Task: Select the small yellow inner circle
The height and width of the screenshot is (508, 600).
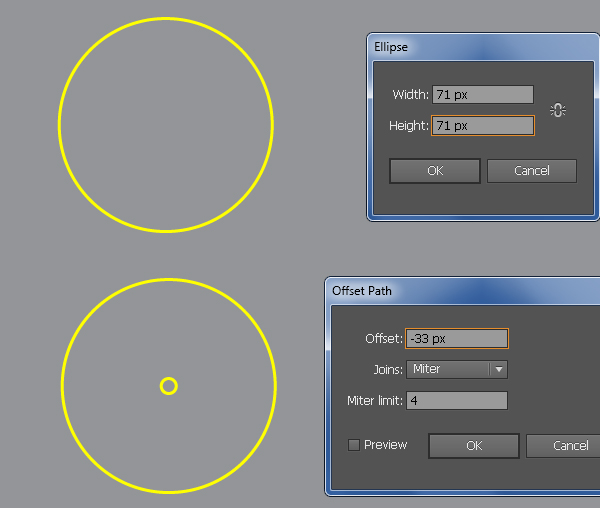Action: point(169,386)
